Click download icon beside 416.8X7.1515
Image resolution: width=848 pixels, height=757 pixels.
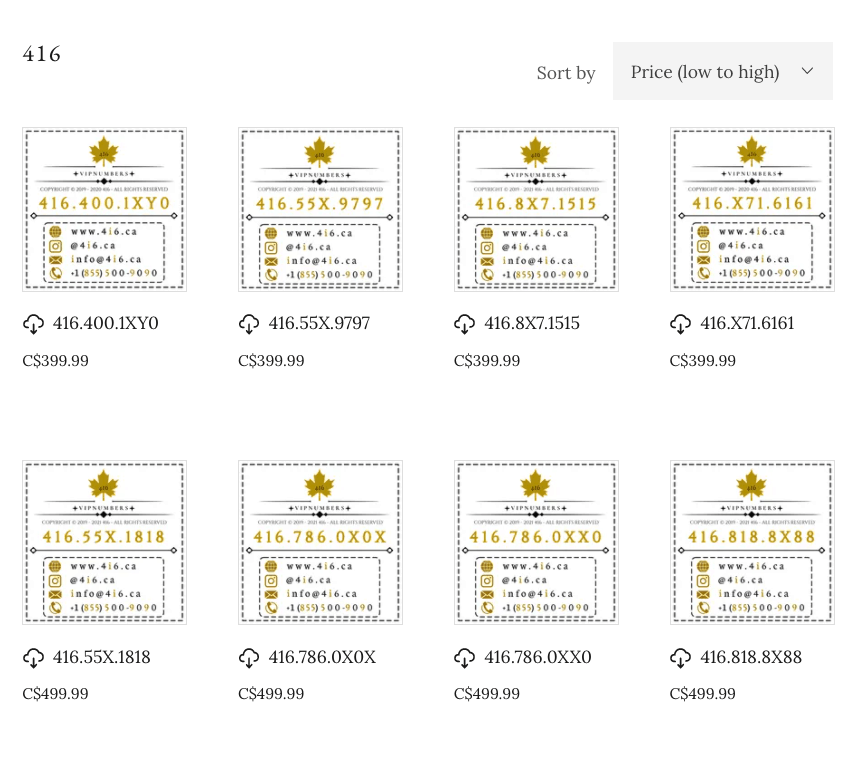(464, 324)
